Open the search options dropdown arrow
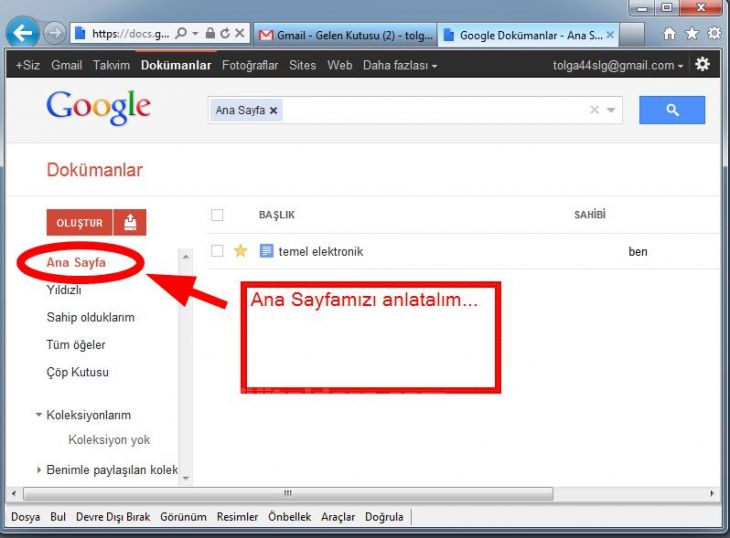 point(611,110)
